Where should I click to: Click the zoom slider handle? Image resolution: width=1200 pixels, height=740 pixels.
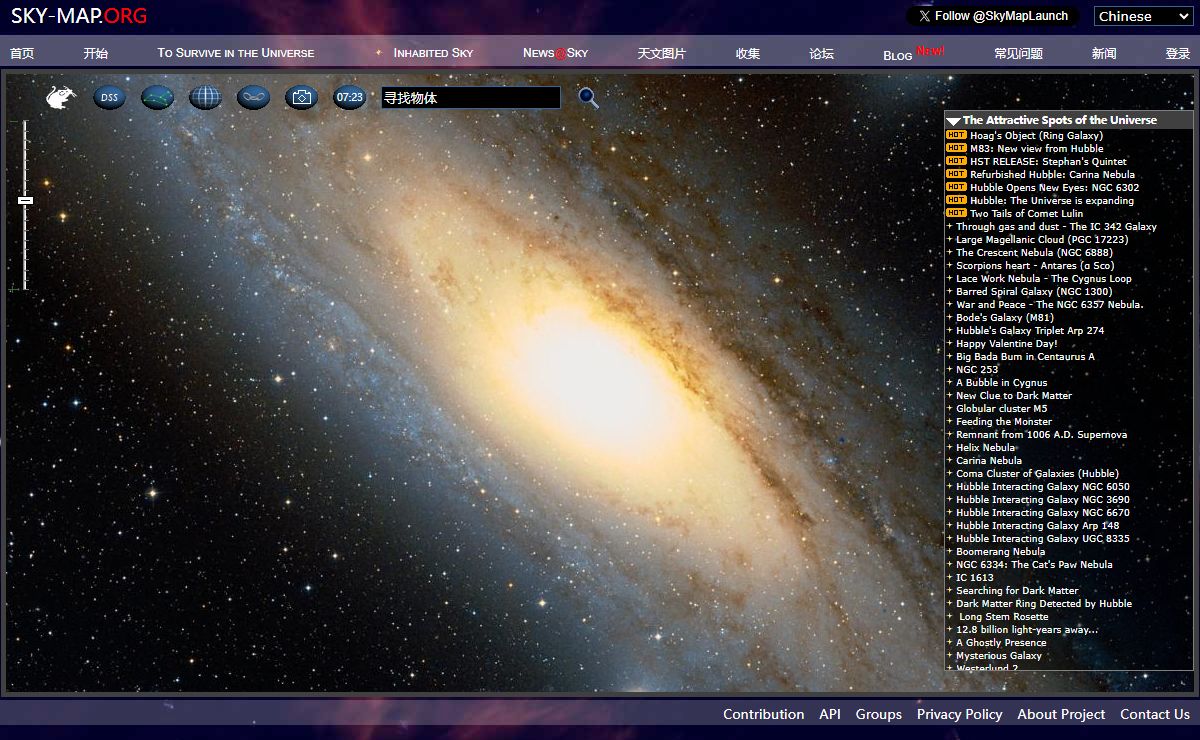(25, 200)
